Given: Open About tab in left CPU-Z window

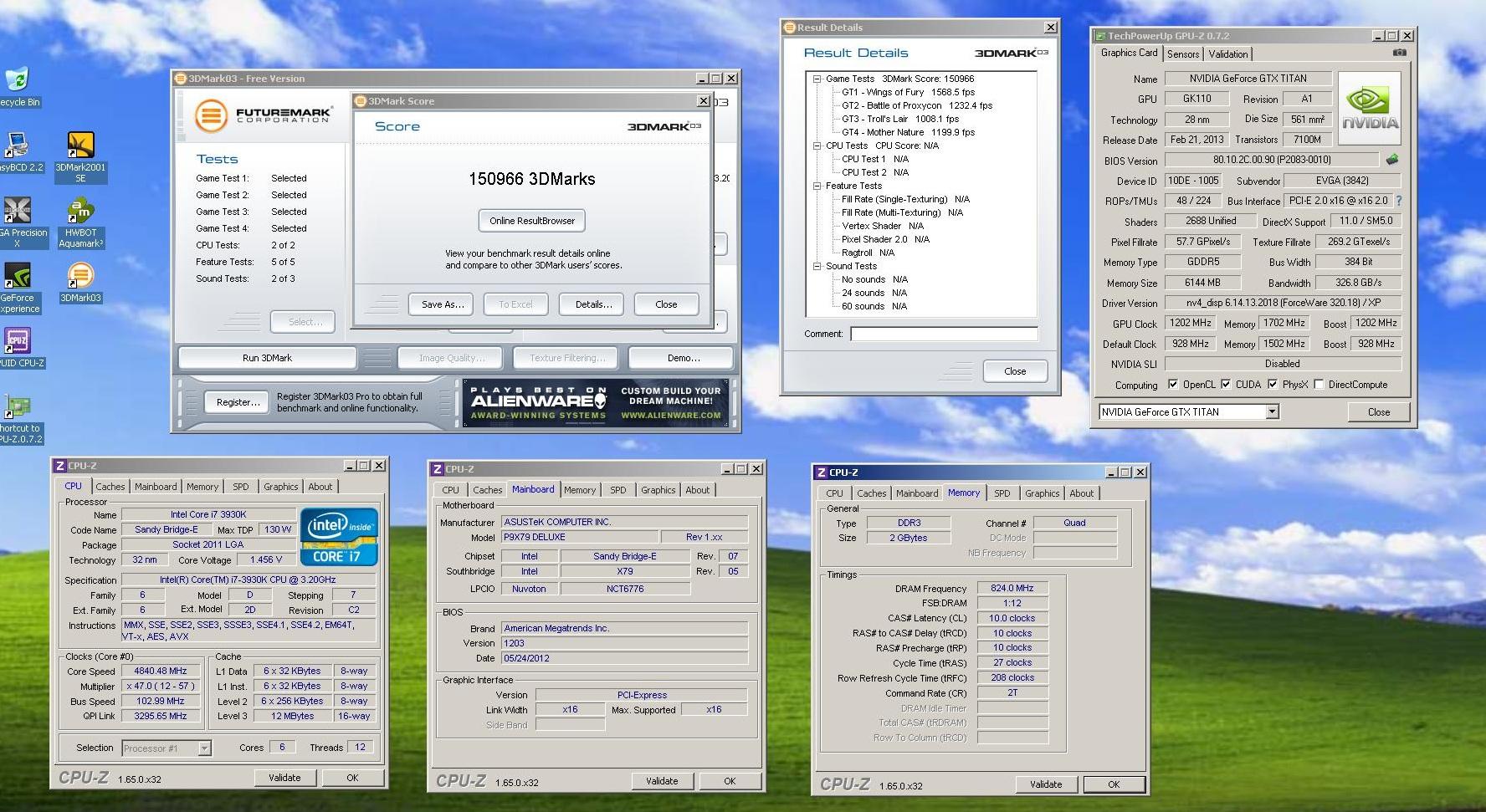Looking at the screenshot, I should pos(320,487).
